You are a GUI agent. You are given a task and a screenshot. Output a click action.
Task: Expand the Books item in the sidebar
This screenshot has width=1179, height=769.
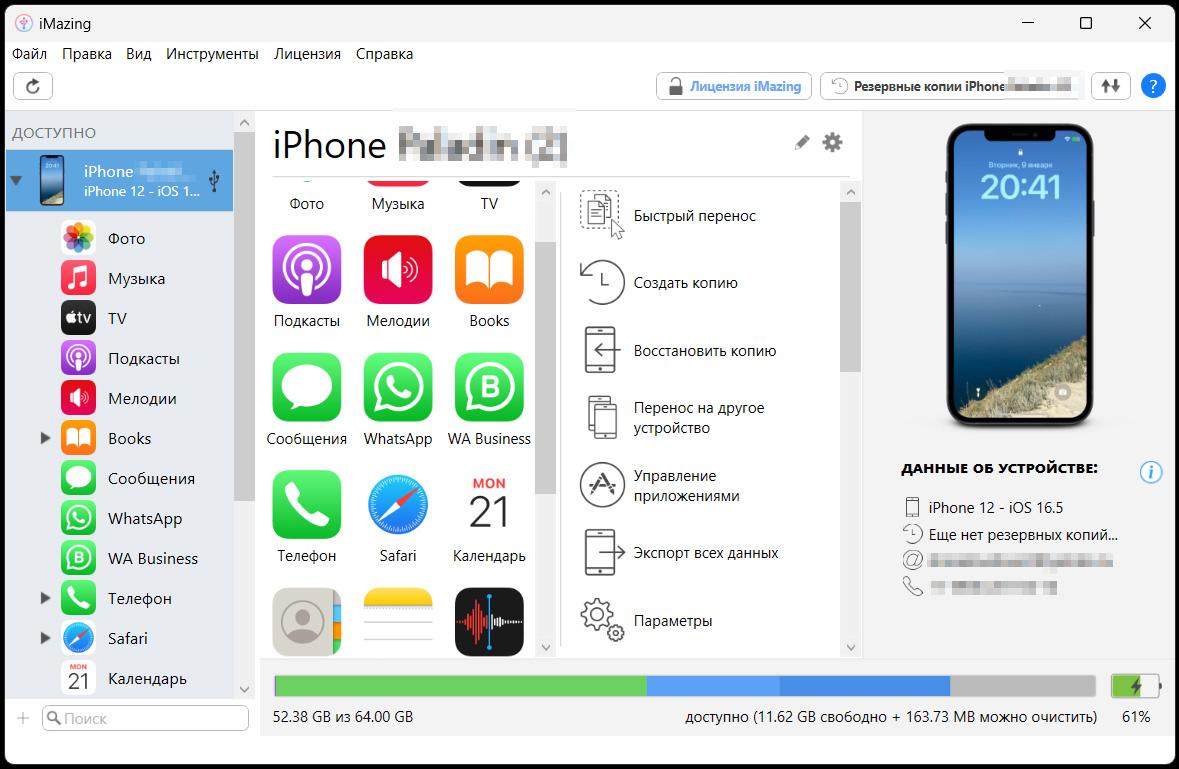(x=45, y=438)
